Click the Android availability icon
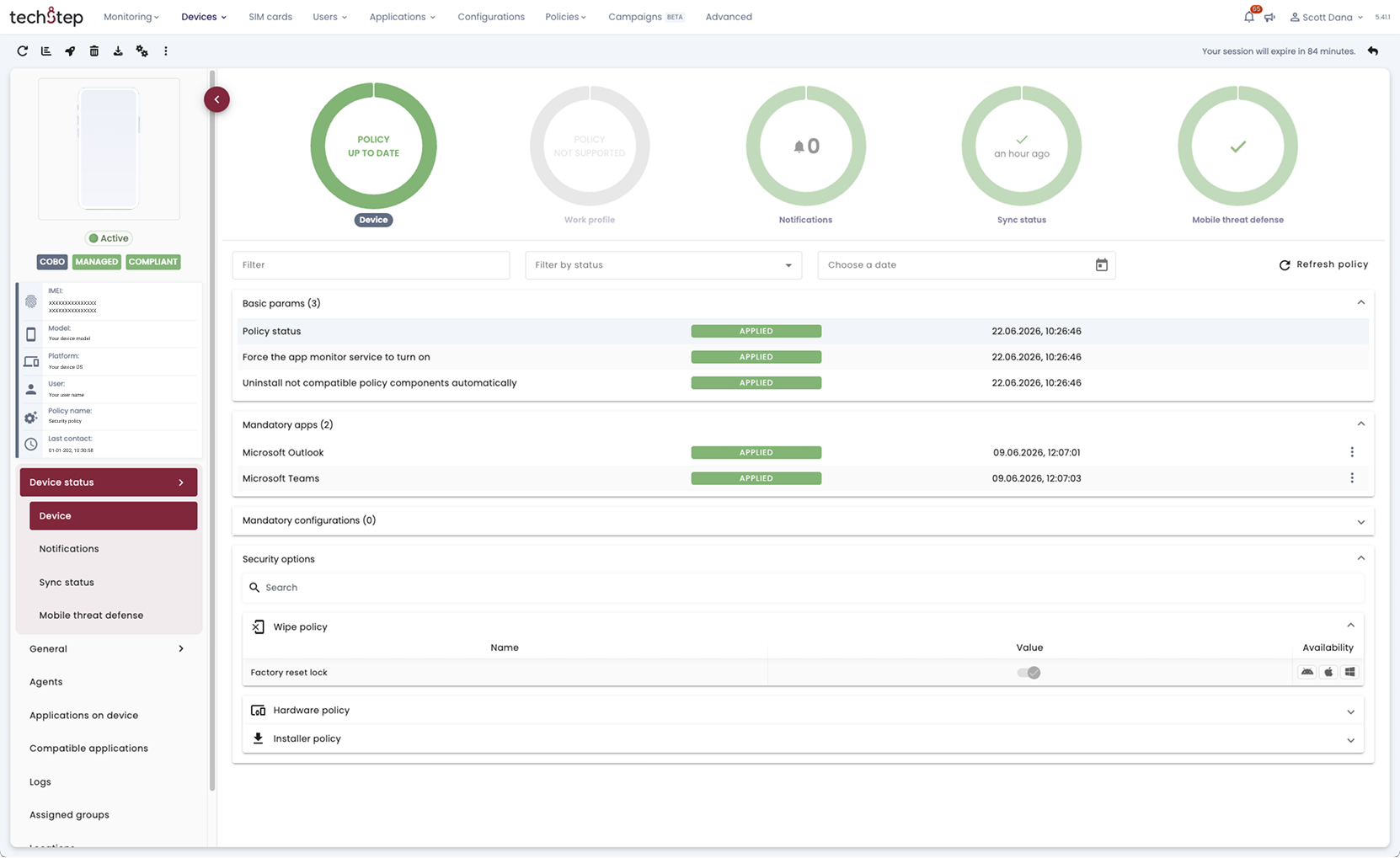This screenshot has height=858, width=1400. click(x=1307, y=672)
